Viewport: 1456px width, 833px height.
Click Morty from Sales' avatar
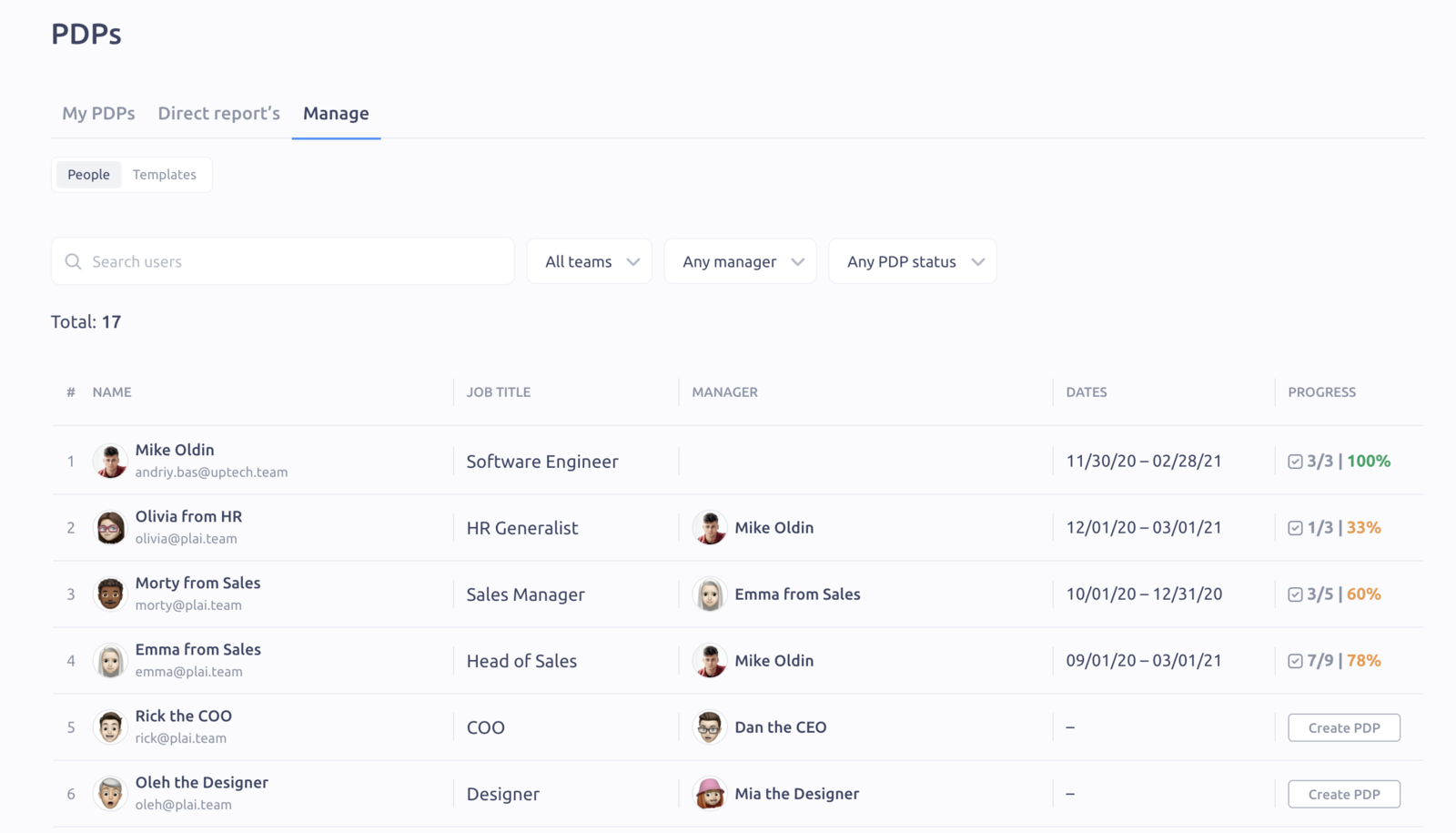[x=109, y=594]
